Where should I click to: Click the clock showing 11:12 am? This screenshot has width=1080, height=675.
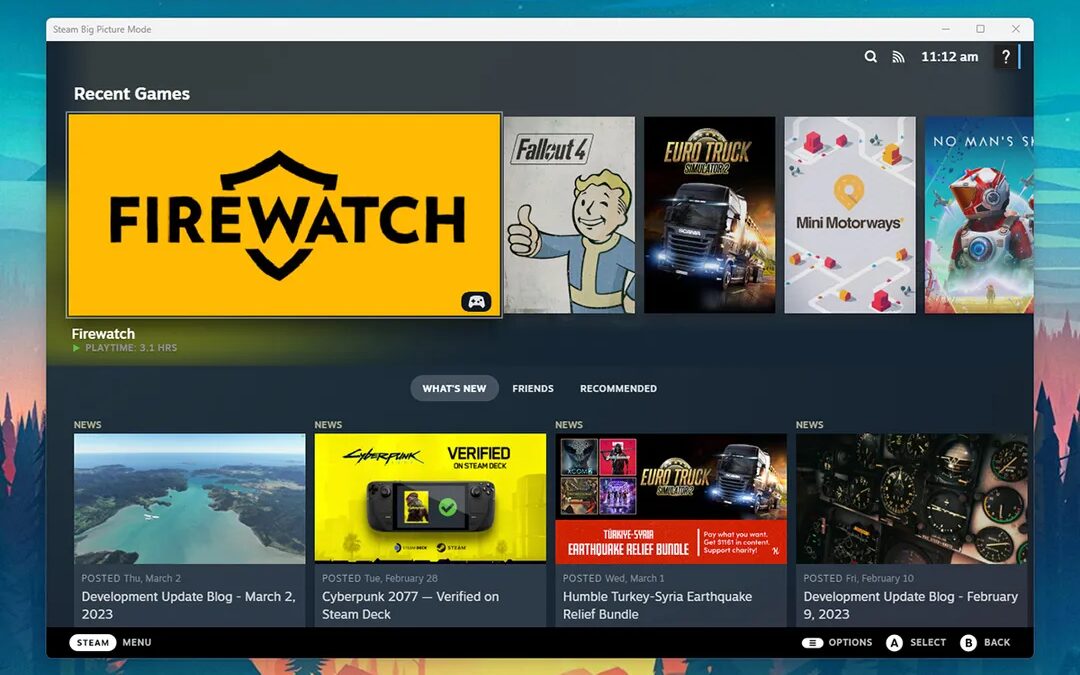click(949, 57)
